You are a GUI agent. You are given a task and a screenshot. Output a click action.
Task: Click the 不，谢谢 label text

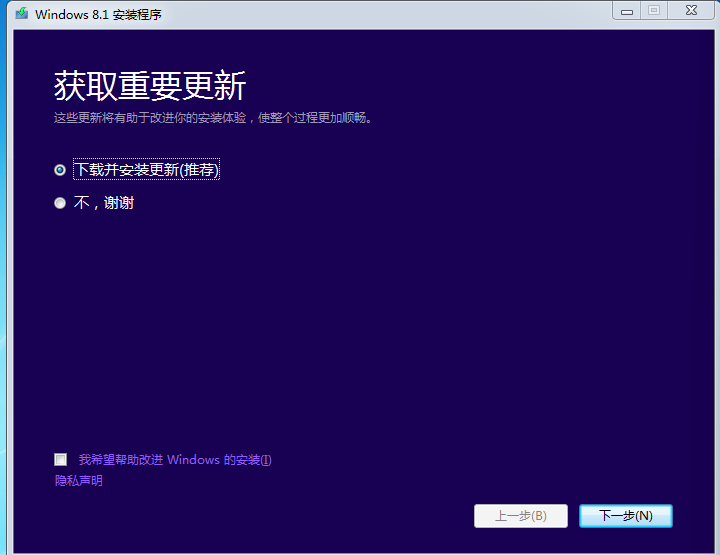tap(104, 203)
